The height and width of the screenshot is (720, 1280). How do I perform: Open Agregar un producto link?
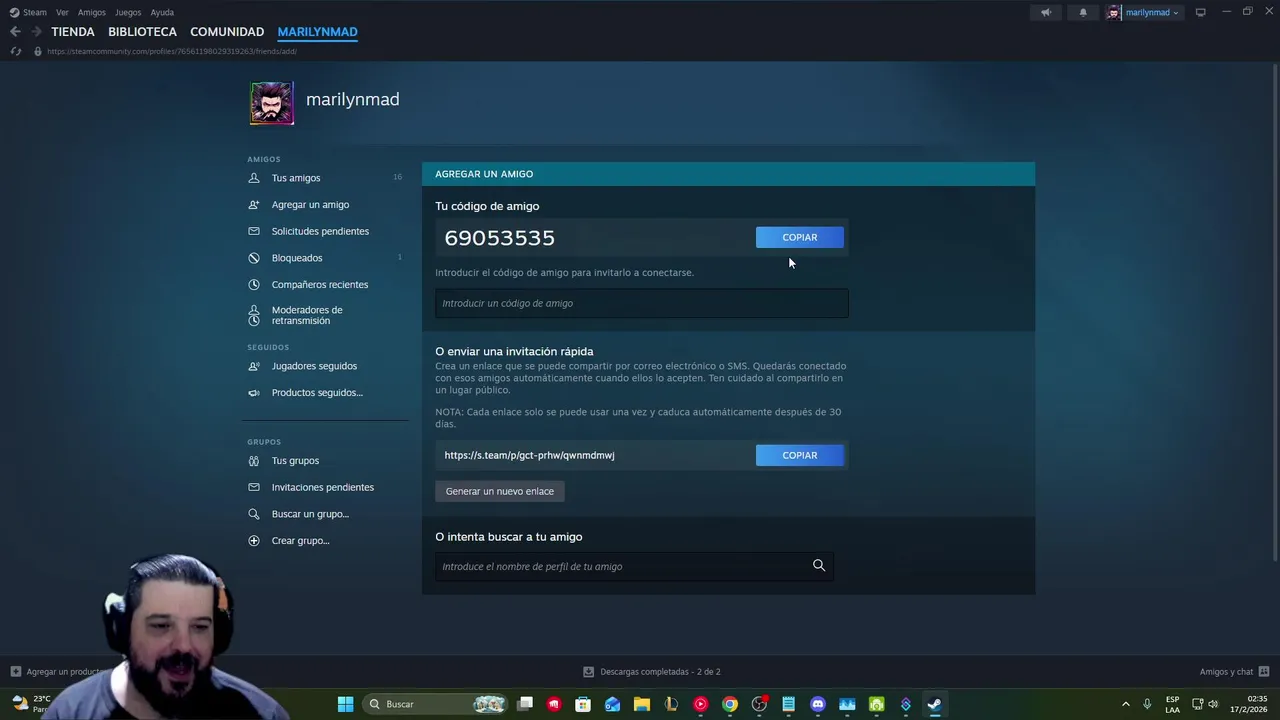click(57, 672)
